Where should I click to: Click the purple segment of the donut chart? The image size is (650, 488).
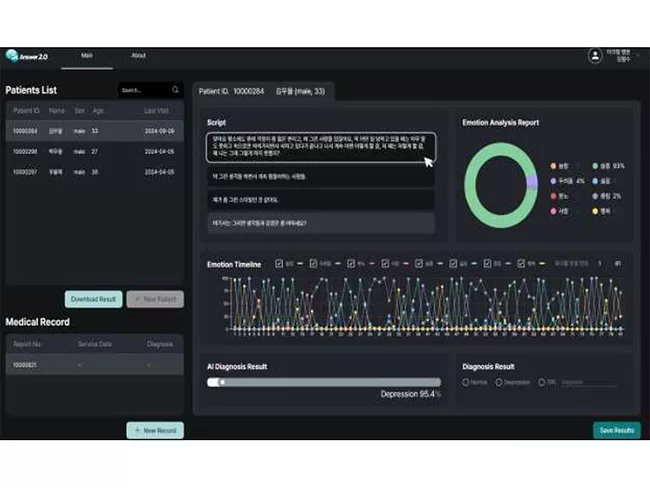(x=533, y=181)
